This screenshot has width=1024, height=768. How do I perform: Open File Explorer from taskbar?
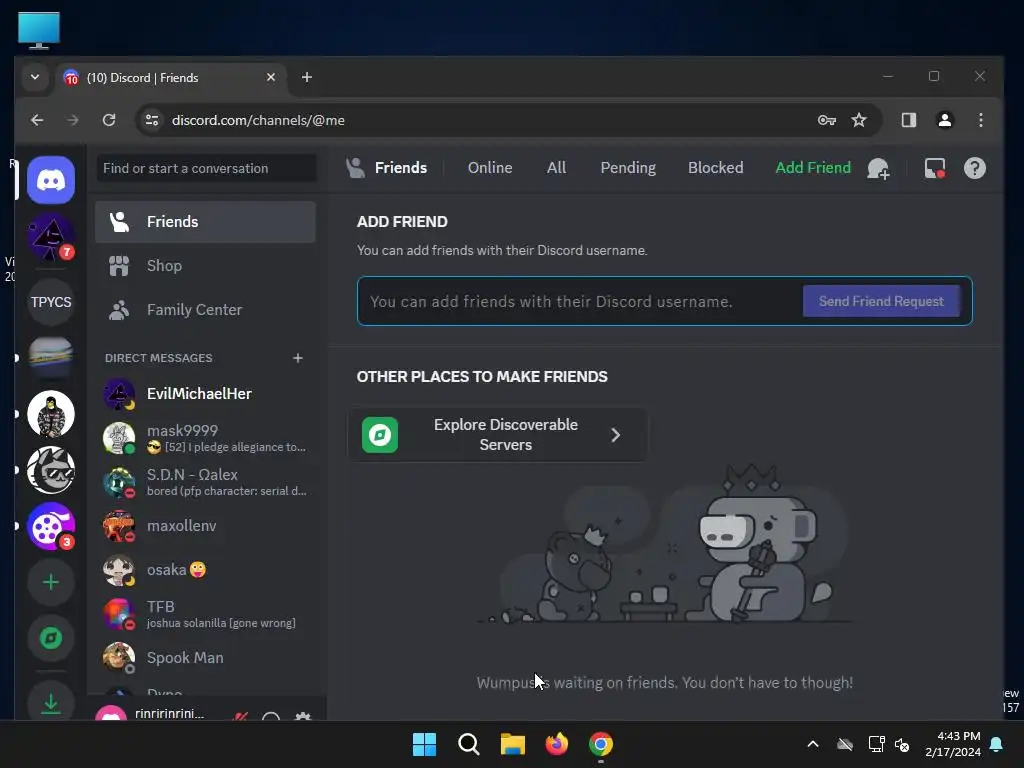[x=513, y=744]
